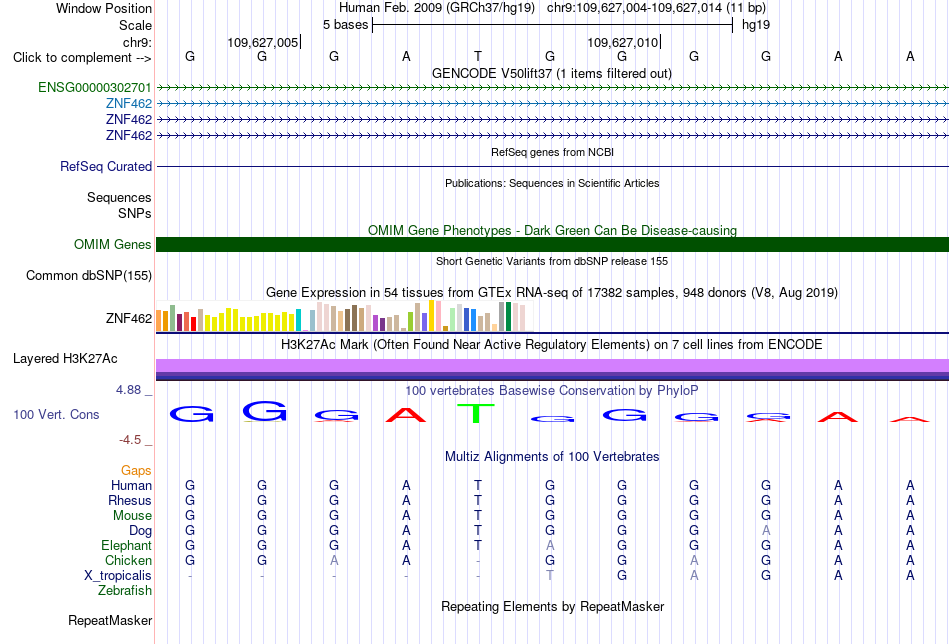Open the 'OMIM Genes' track label
The image size is (950, 644).
(x=112, y=244)
